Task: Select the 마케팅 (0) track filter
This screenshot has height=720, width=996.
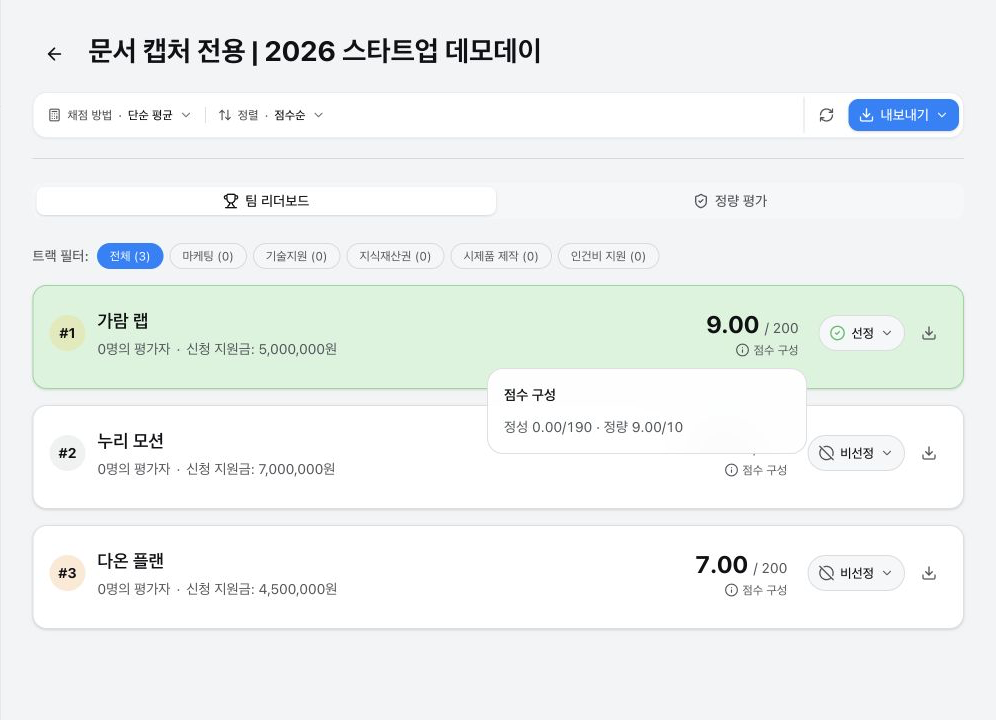Action: coord(208,256)
